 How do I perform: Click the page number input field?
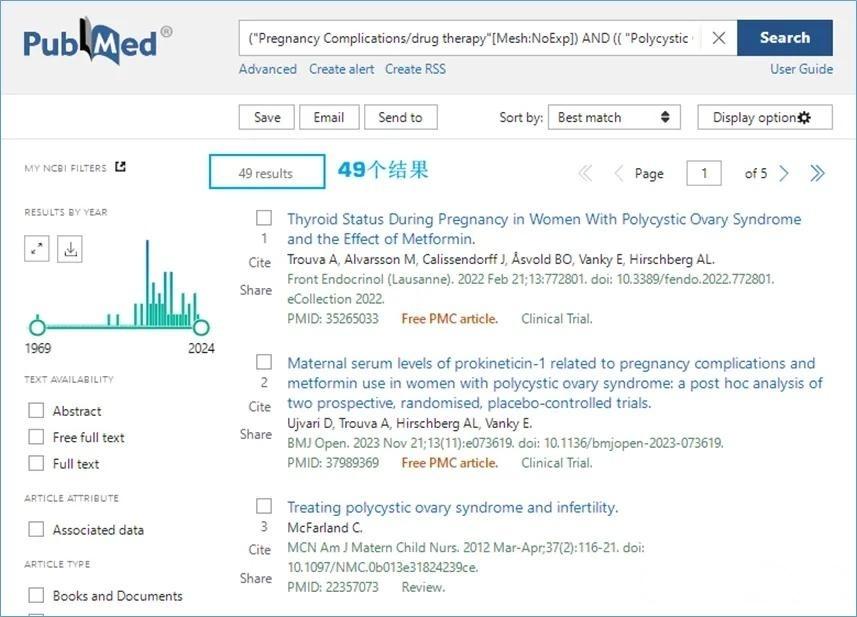(704, 173)
